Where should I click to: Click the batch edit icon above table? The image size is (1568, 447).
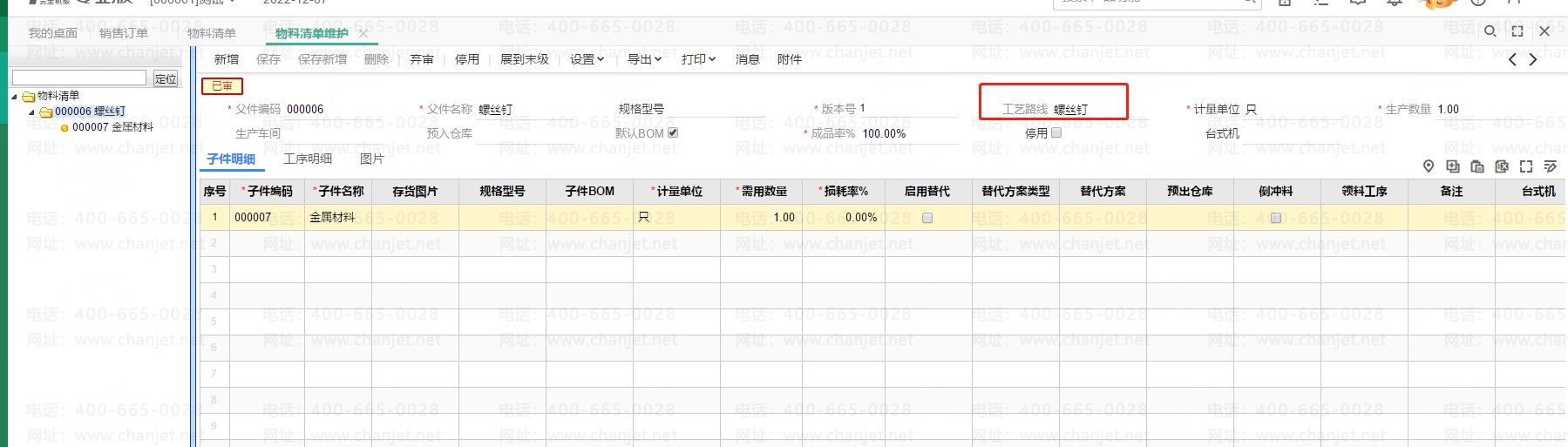(1551, 166)
